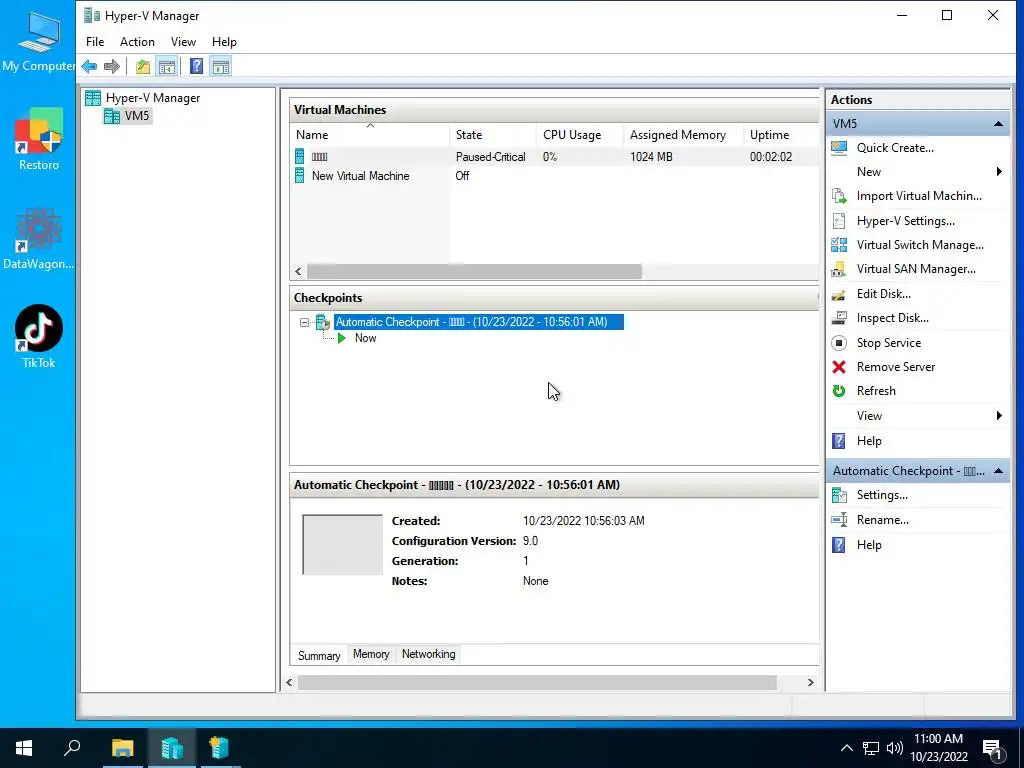Switch to the Memory tab
Image resolution: width=1024 pixels, height=768 pixels.
click(x=371, y=654)
